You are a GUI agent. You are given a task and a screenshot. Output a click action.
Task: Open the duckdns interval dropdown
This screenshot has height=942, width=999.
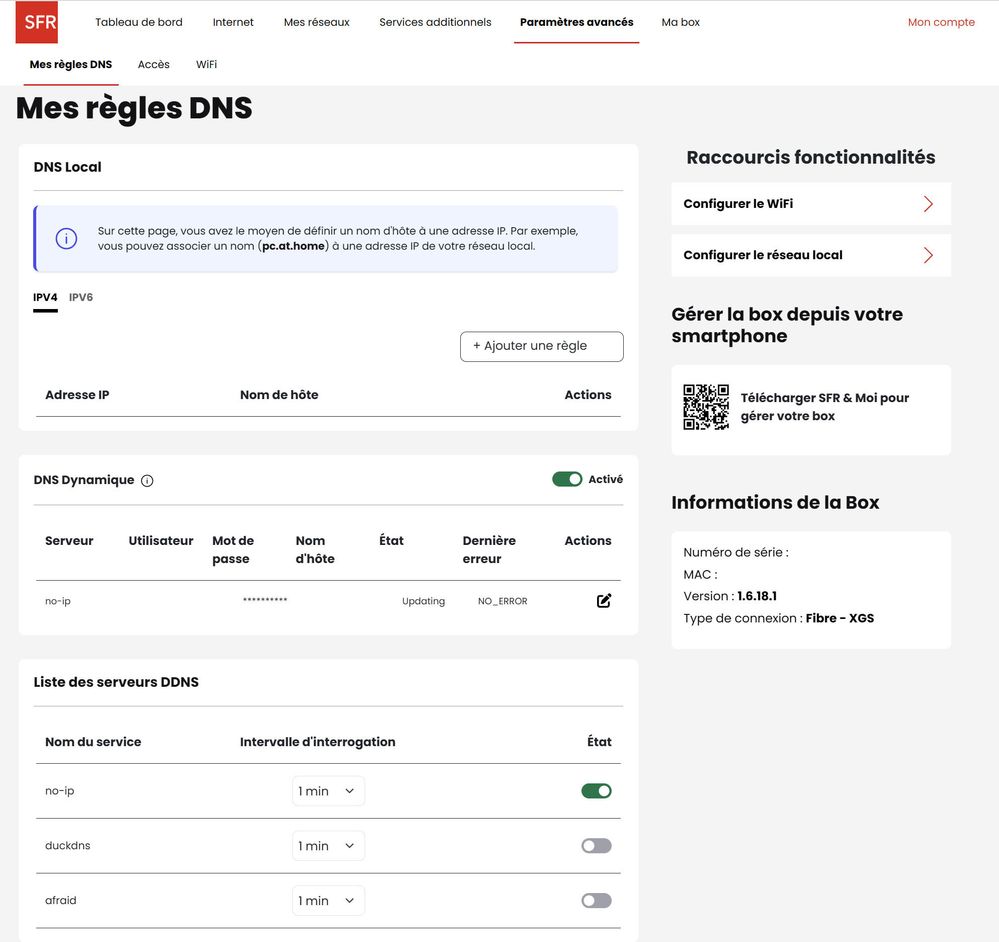[x=328, y=846]
